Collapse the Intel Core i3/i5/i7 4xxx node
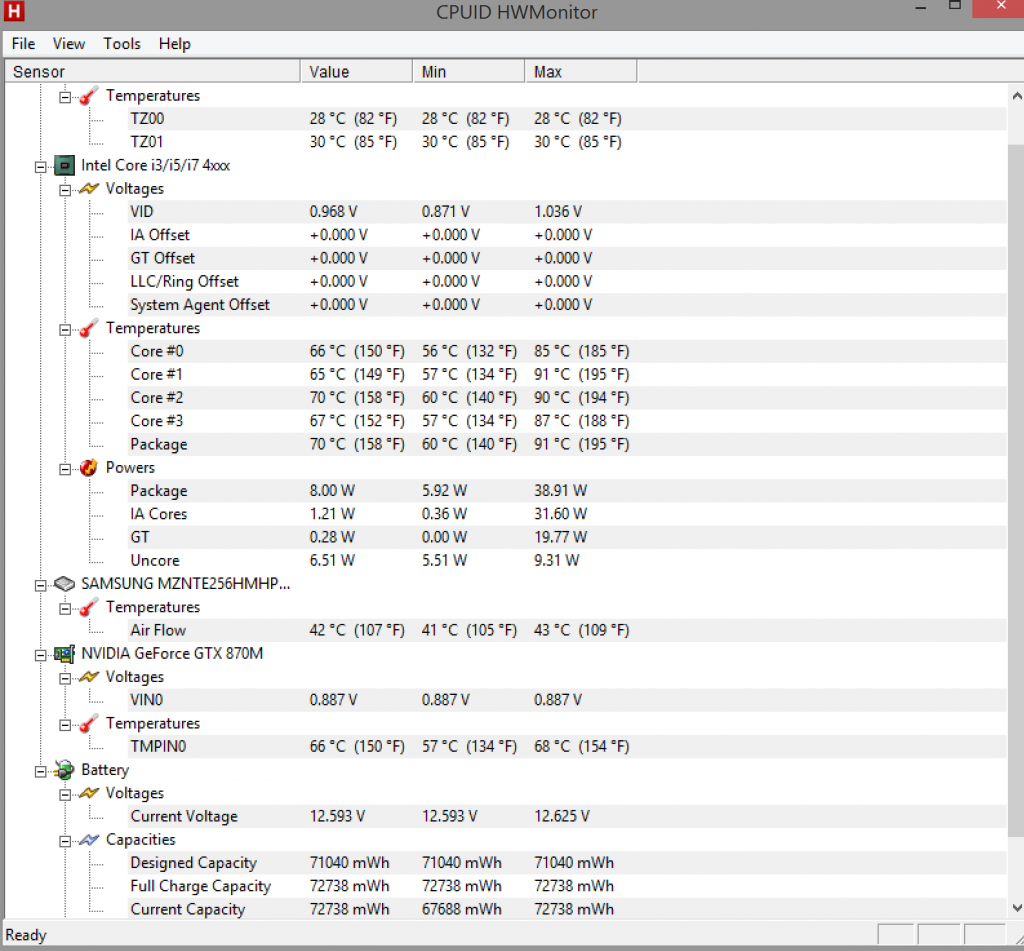Viewport: 1024px width, 951px height. click(x=40, y=167)
